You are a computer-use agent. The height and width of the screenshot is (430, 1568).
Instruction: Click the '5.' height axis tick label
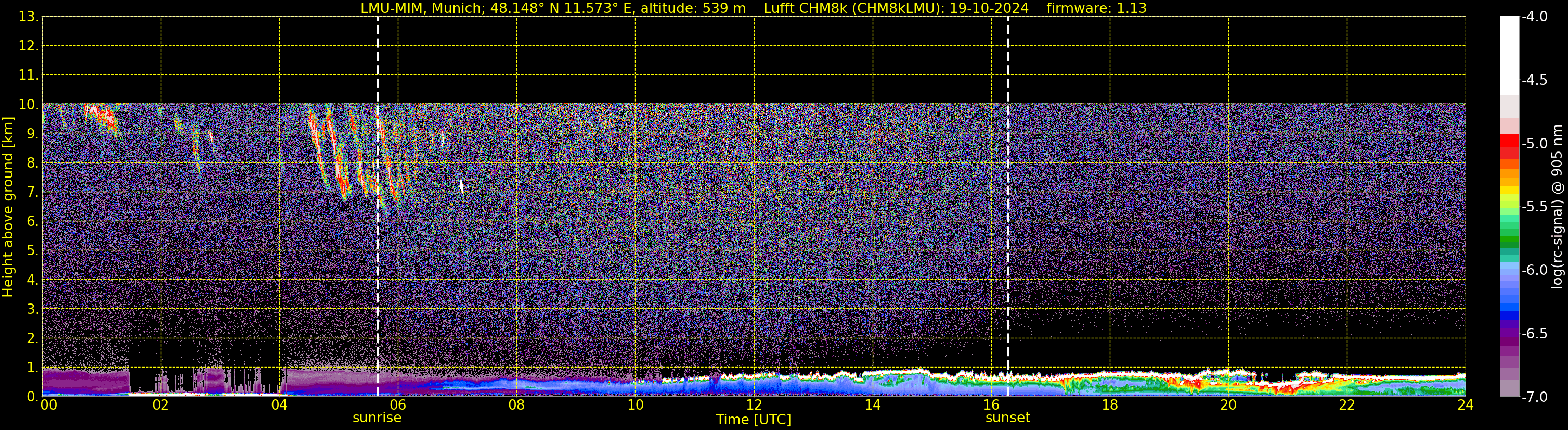pos(32,251)
